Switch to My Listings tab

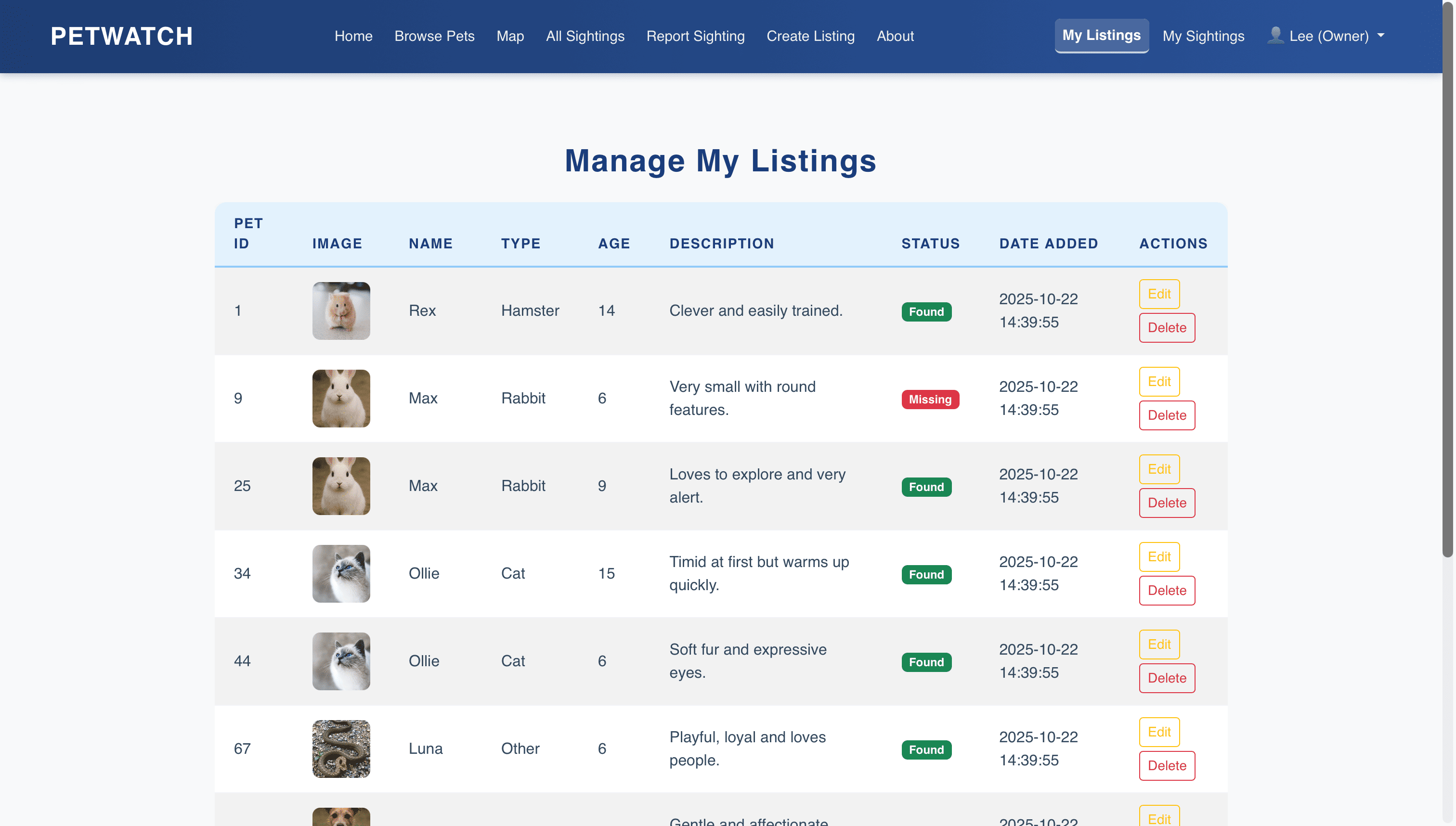pos(1101,35)
